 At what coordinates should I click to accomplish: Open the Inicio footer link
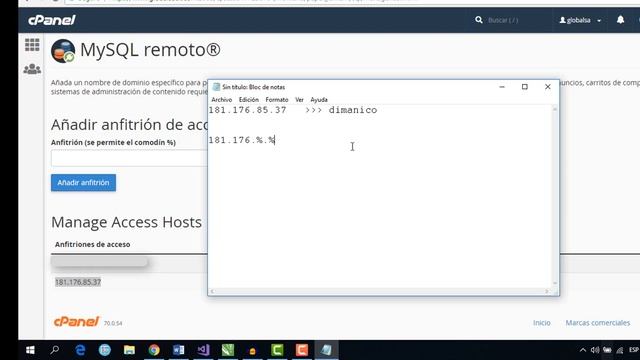tap(542, 322)
